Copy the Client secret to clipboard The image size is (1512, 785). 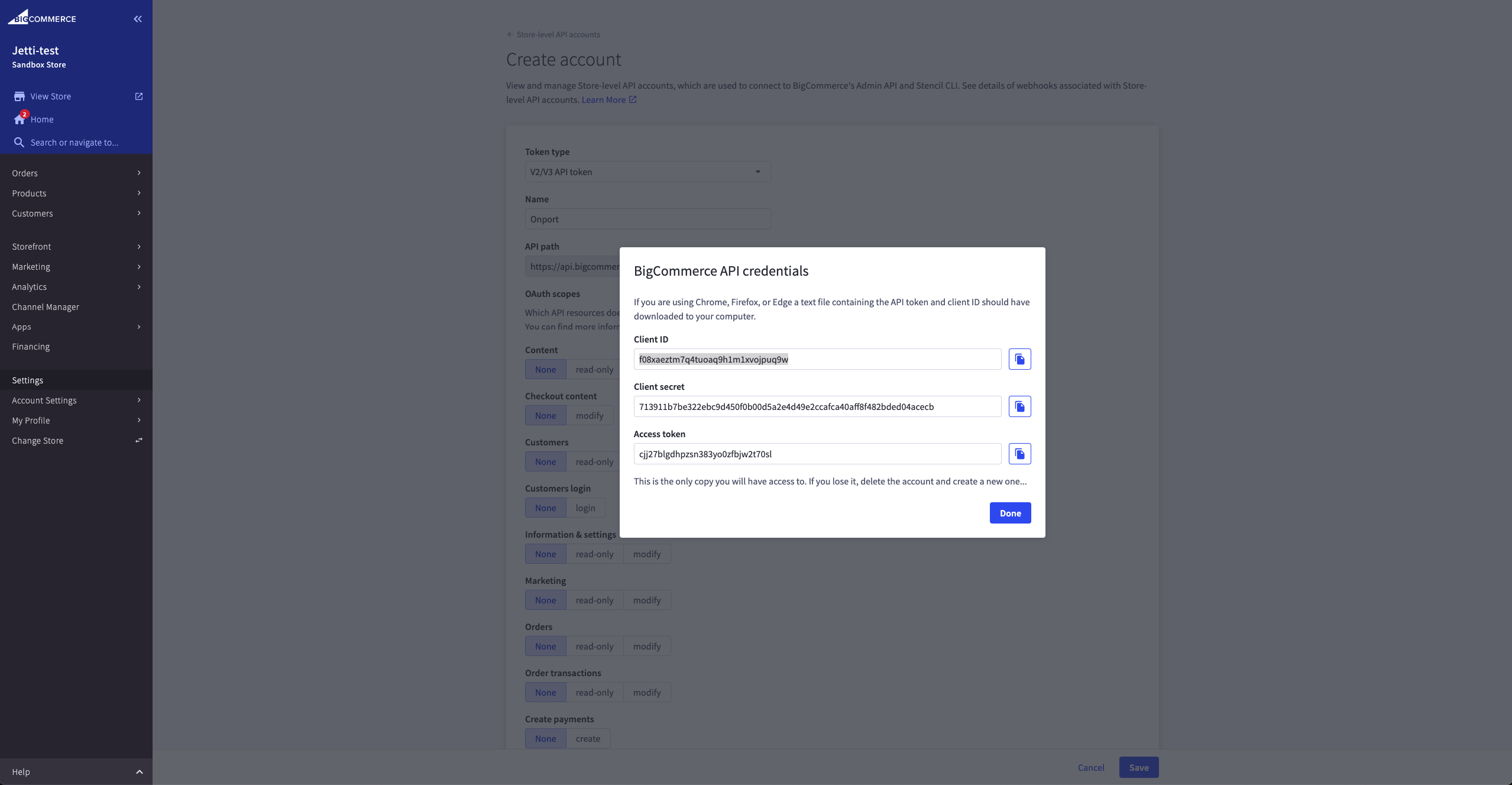(1019, 406)
